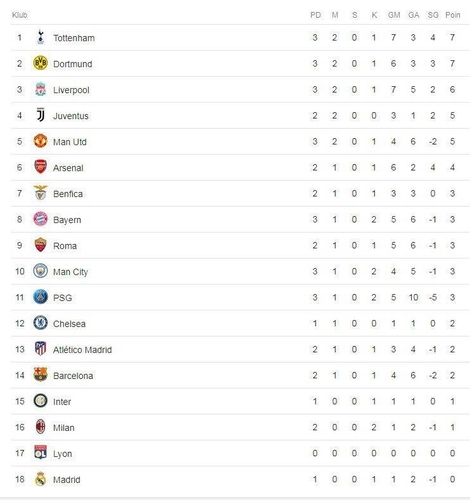Open the Atlético Madrid team link
The image size is (470, 500).
coord(83,350)
